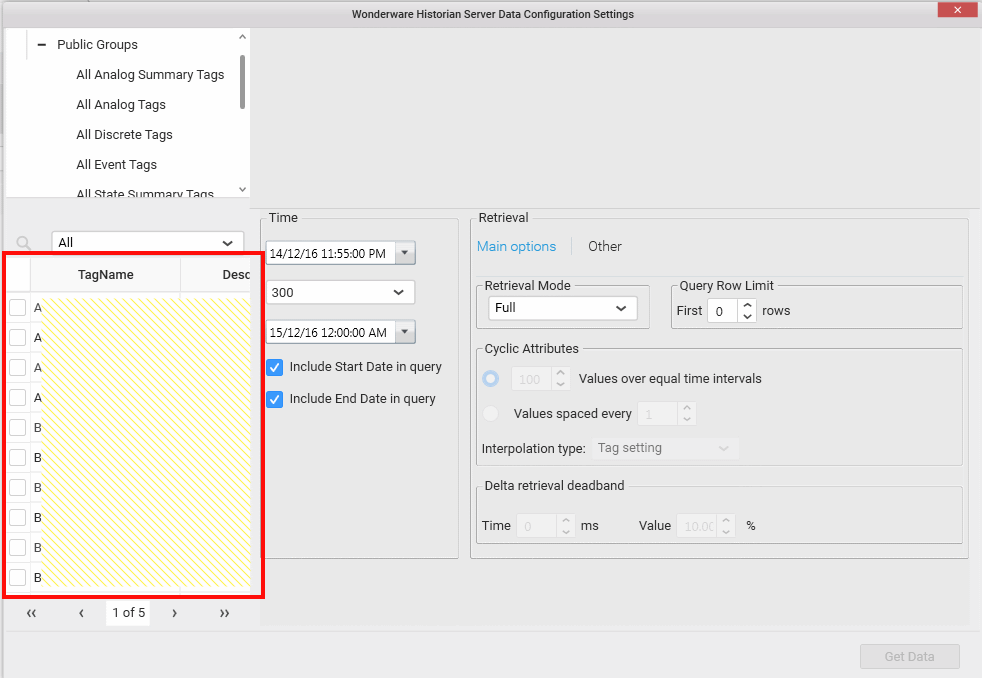Open the 300 duration dropdown
Image resolution: width=982 pixels, height=678 pixels.
click(340, 292)
